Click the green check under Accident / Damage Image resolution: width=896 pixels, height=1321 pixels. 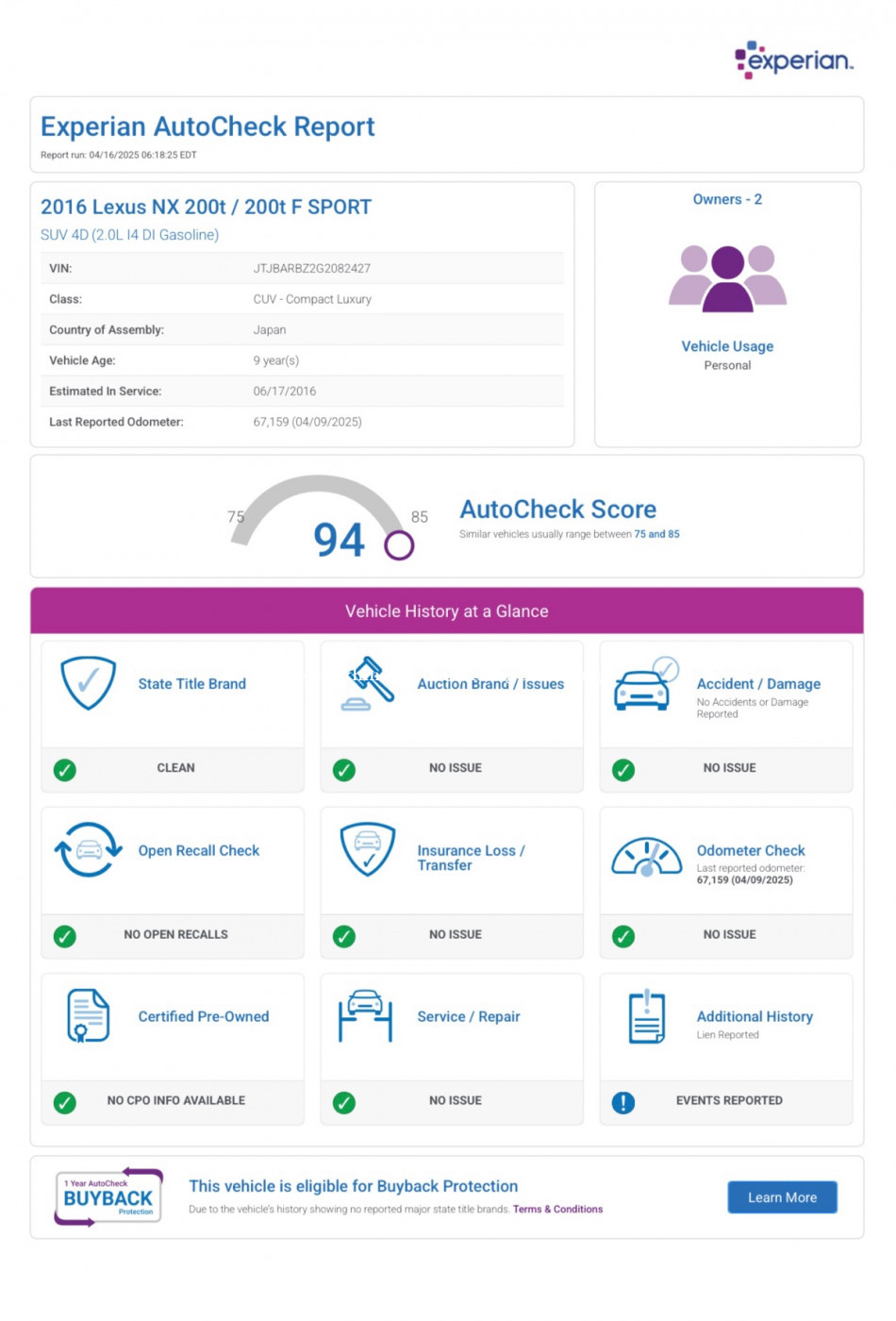623,770
